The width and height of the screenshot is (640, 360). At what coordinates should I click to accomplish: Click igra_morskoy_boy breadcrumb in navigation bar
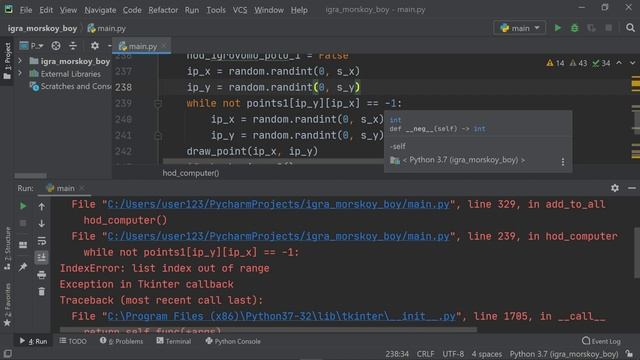click(x=42, y=28)
